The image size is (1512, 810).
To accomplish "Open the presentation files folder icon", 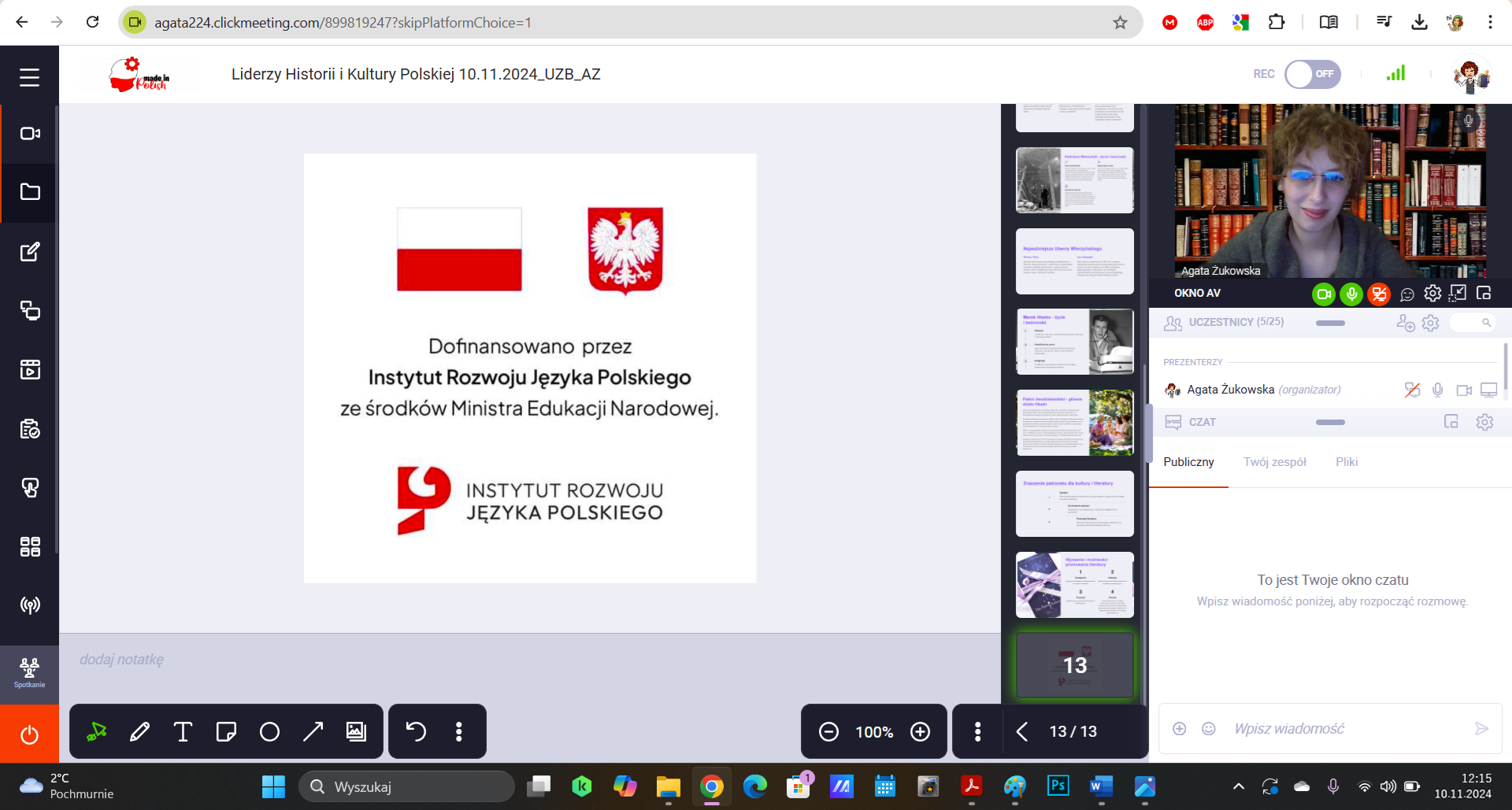I will pos(29,192).
